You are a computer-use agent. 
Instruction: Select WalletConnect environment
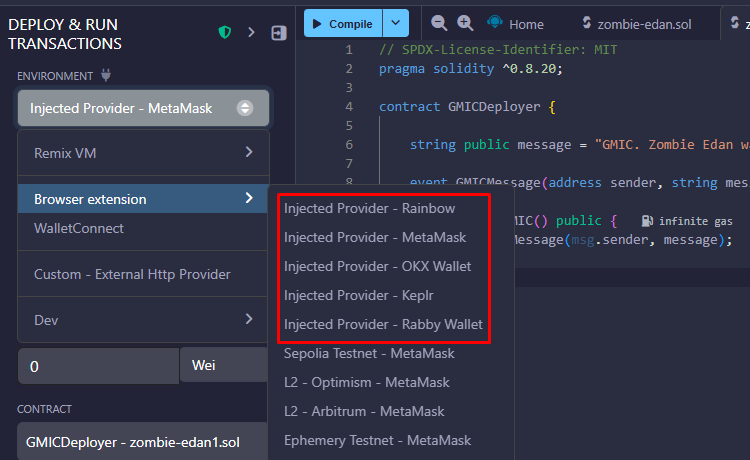click(x=143, y=229)
